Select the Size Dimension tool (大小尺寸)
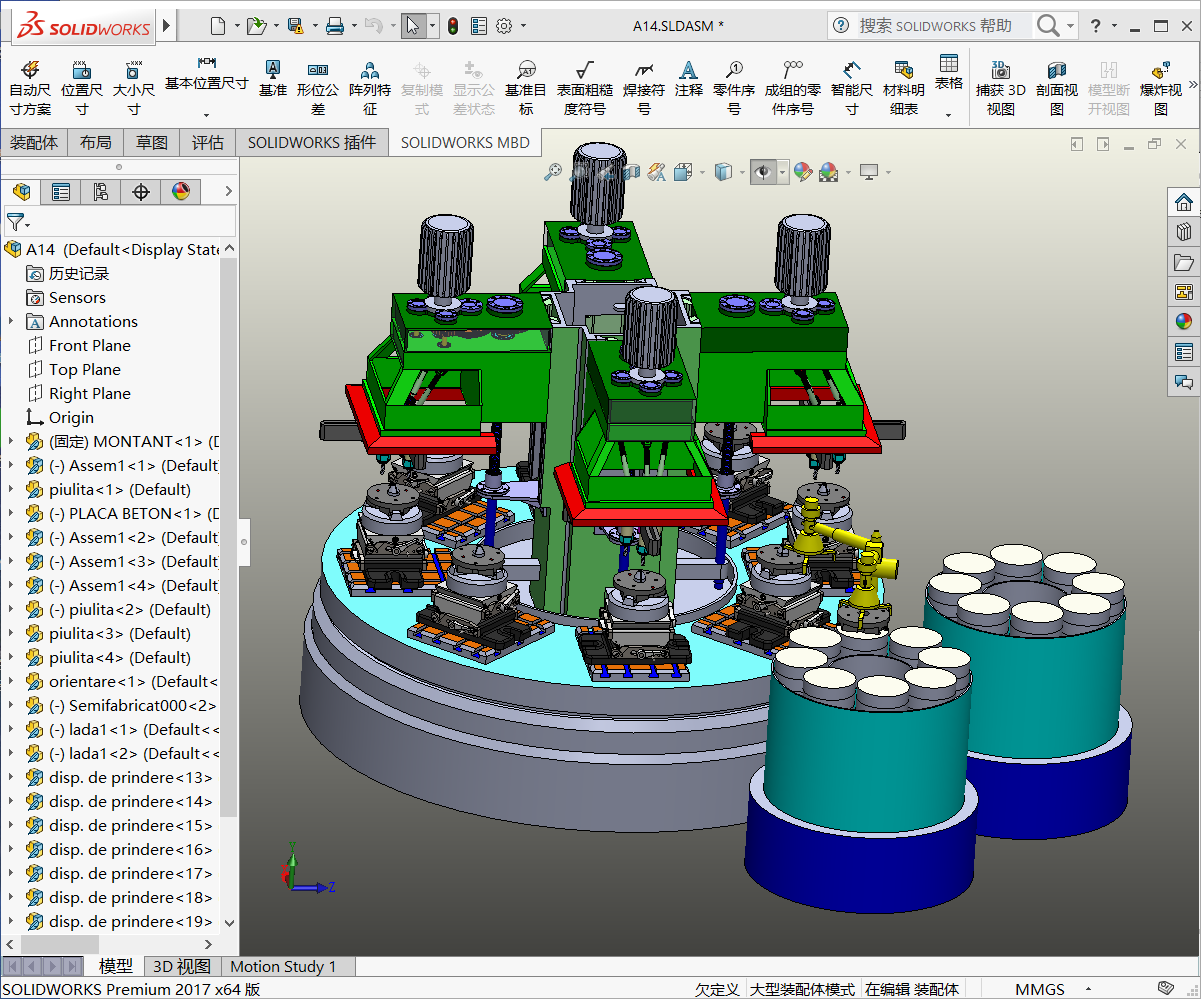Image resolution: width=1201 pixels, height=999 pixels. click(133, 87)
